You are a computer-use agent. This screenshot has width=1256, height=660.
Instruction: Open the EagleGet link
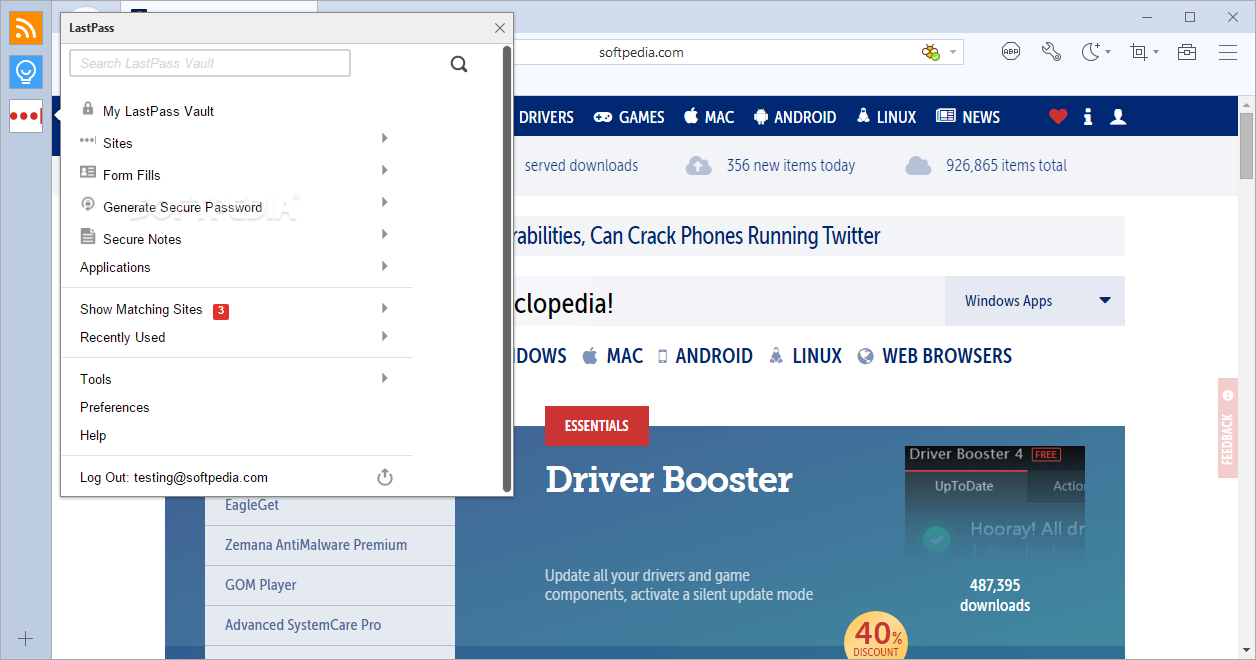pyautogui.click(x=252, y=505)
